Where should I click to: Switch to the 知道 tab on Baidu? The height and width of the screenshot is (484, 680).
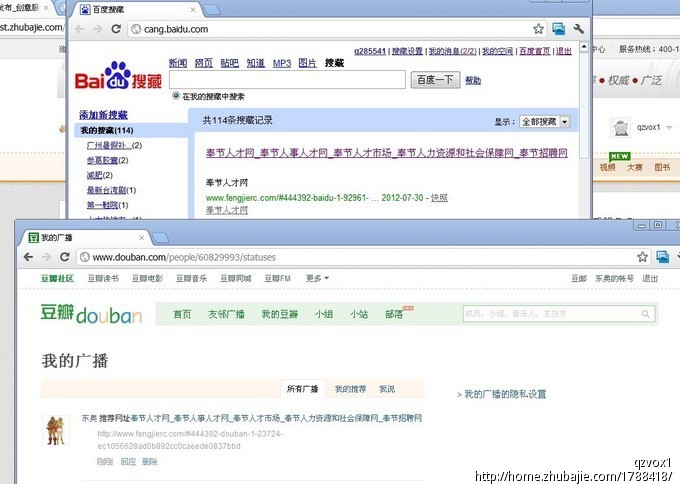pyautogui.click(x=256, y=63)
